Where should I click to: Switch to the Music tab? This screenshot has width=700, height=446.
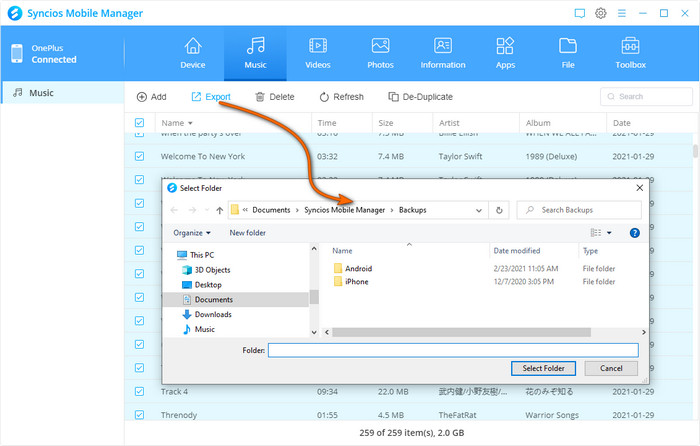[x=255, y=53]
